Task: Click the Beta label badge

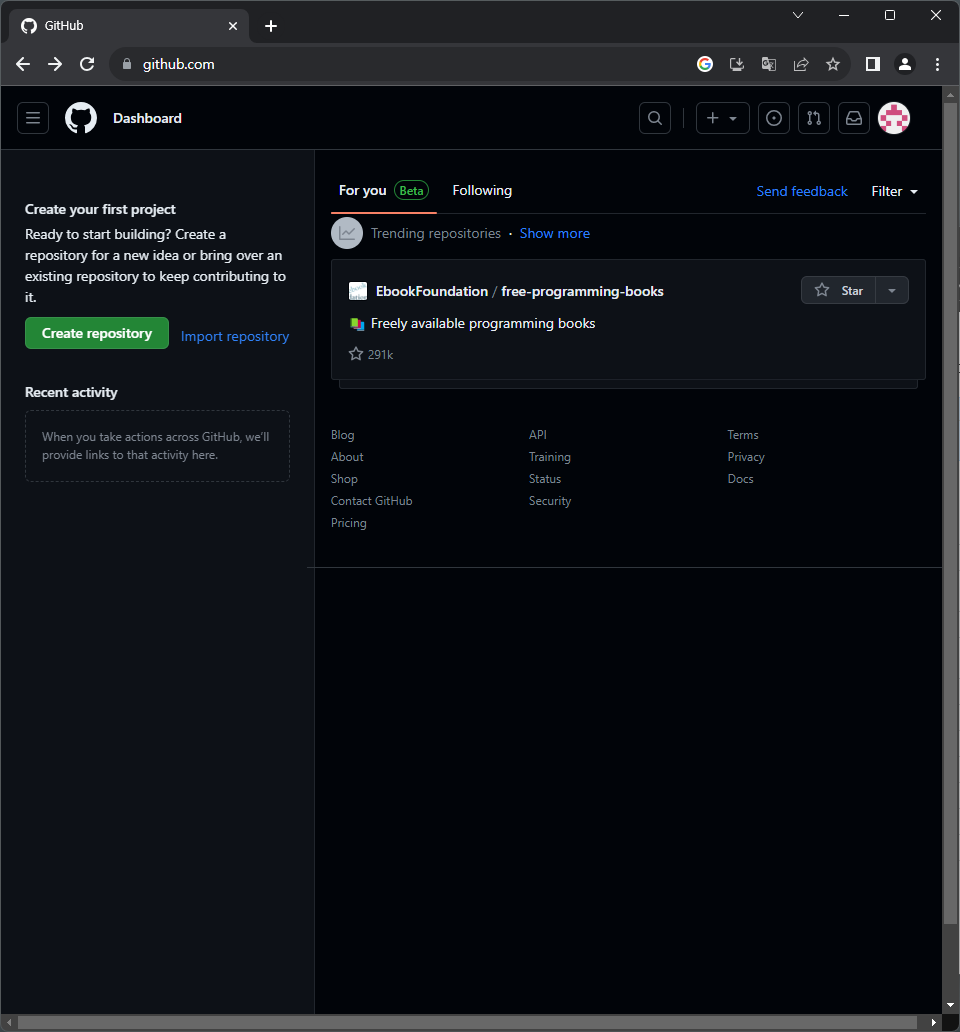Action: coord(411,191)
